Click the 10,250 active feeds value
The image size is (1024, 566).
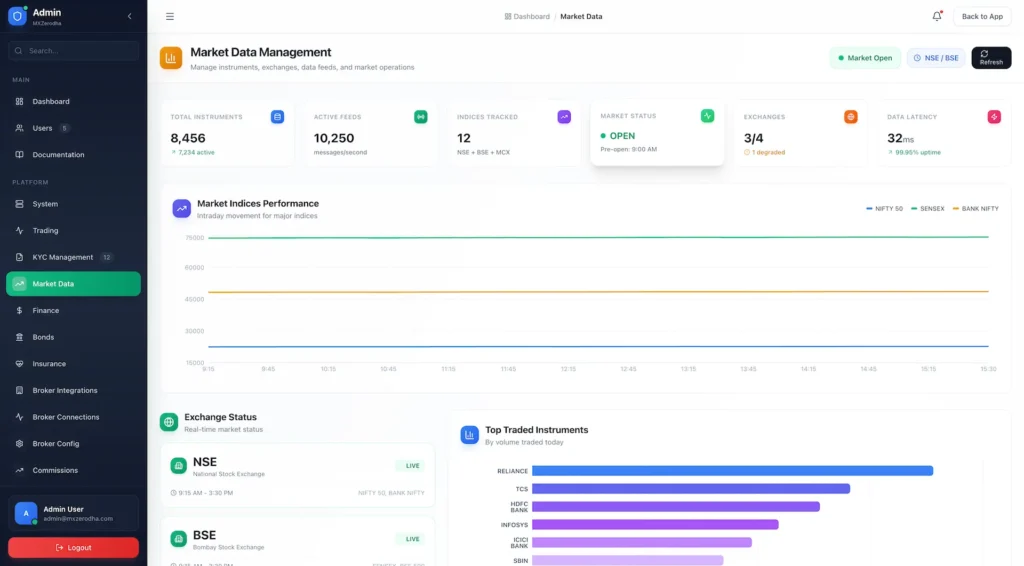pyautogui.click(x=334, y=138)
